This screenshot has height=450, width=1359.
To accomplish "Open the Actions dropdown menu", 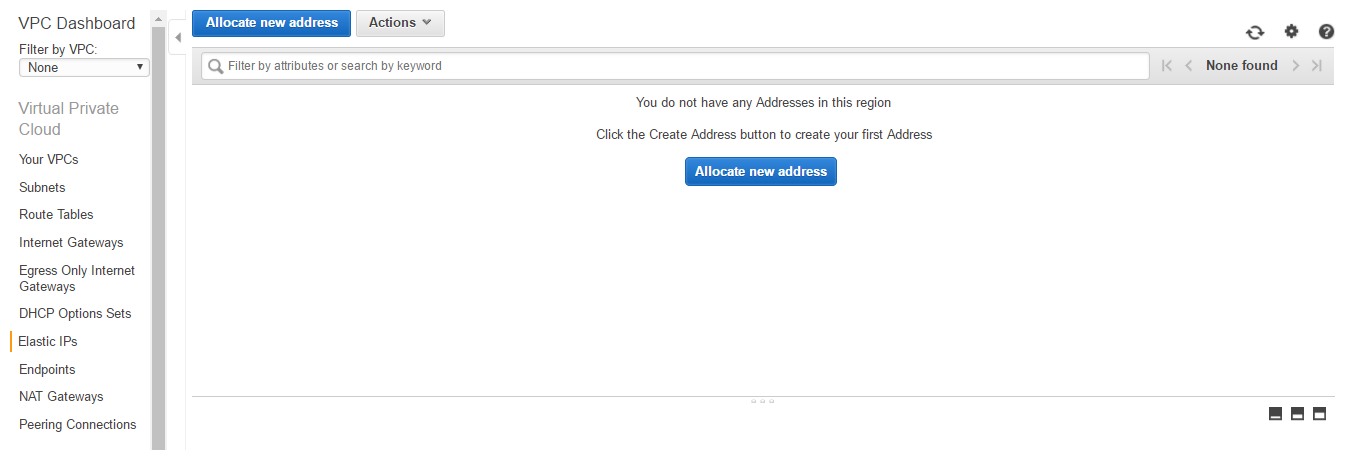I will (x=400, y=23).
